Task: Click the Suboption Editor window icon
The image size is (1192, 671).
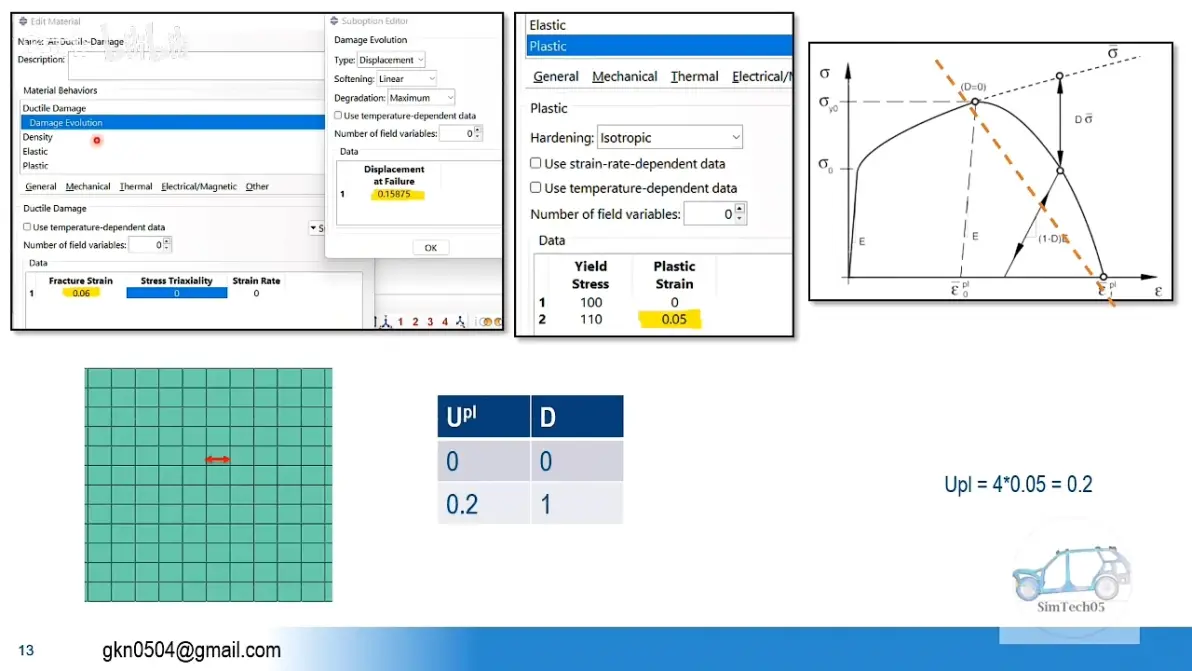Action: click(x=334, y=21)
